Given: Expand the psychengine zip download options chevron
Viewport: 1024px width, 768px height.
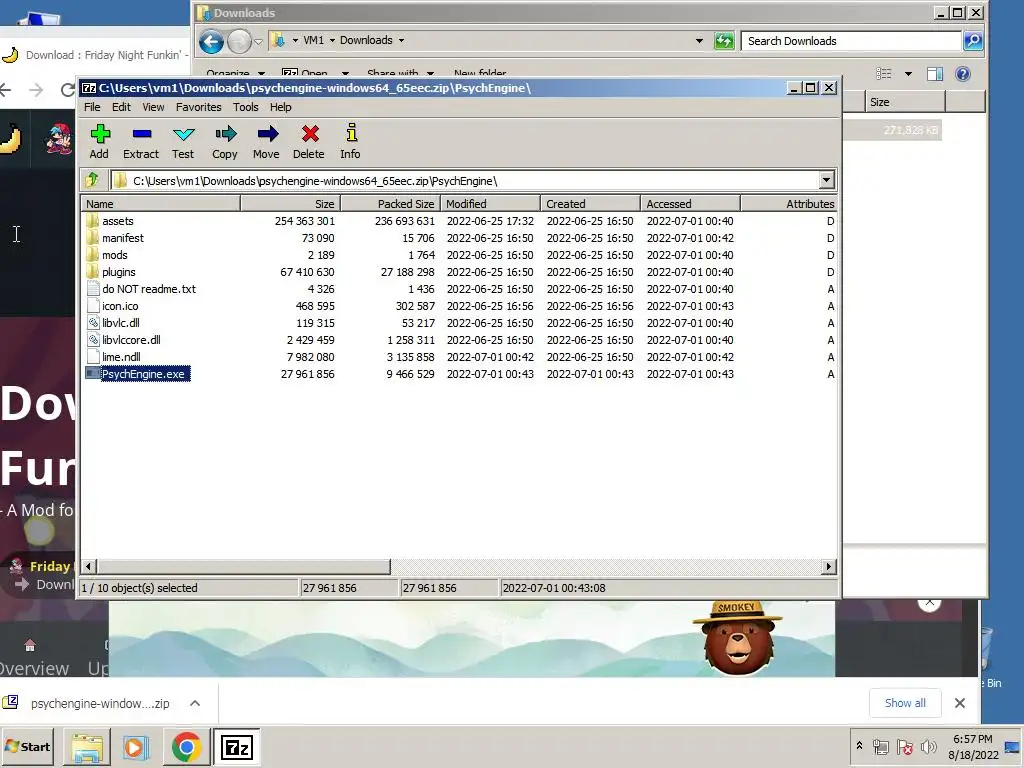Looking at the screenshot, I should tap(195, 703).
